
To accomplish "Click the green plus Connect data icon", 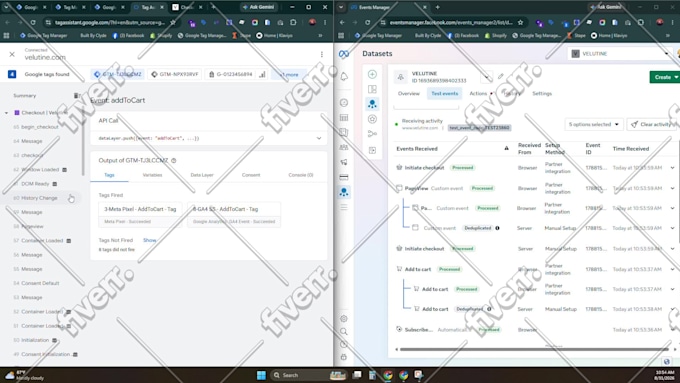I will point(372,74).
